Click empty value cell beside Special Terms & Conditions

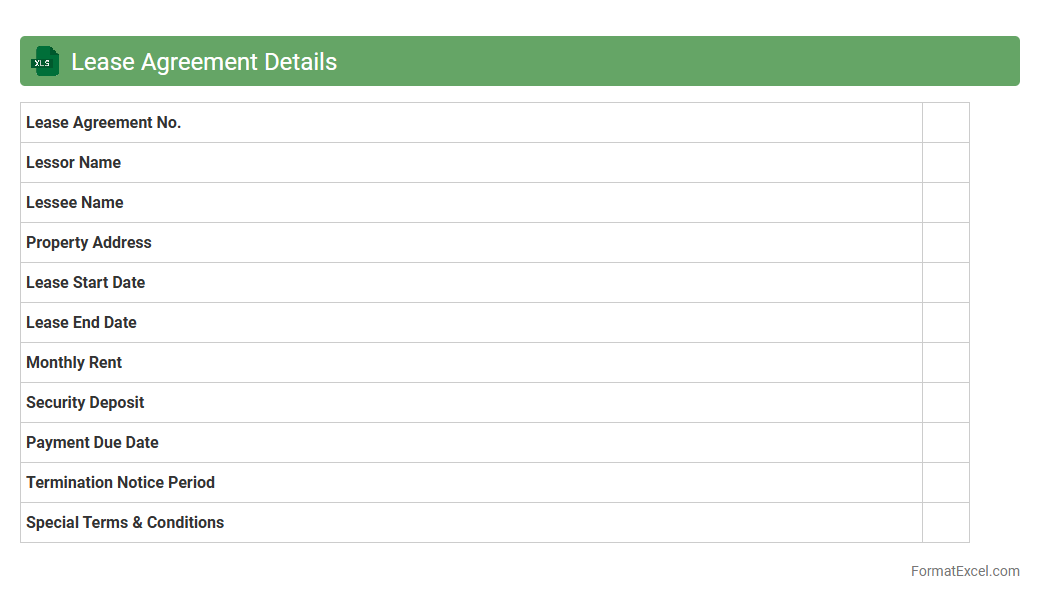click(945, 522)
